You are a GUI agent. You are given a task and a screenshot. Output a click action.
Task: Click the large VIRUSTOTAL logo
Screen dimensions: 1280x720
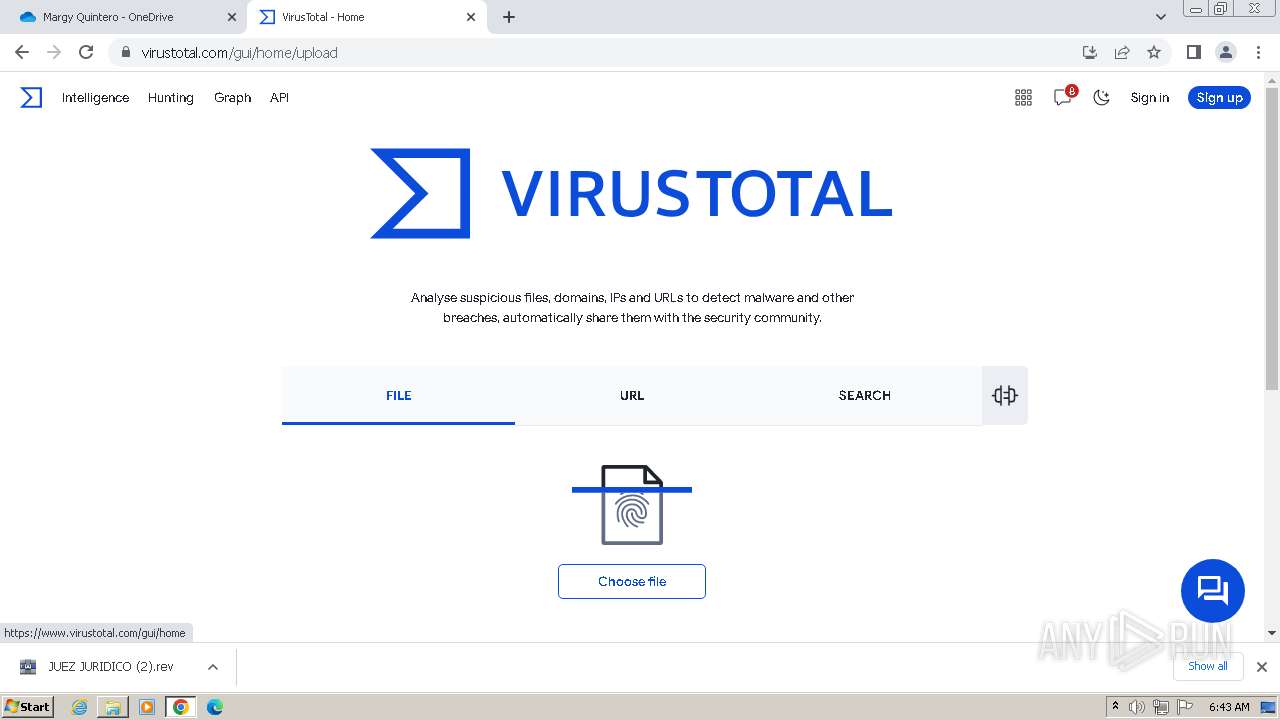point(631,194)
